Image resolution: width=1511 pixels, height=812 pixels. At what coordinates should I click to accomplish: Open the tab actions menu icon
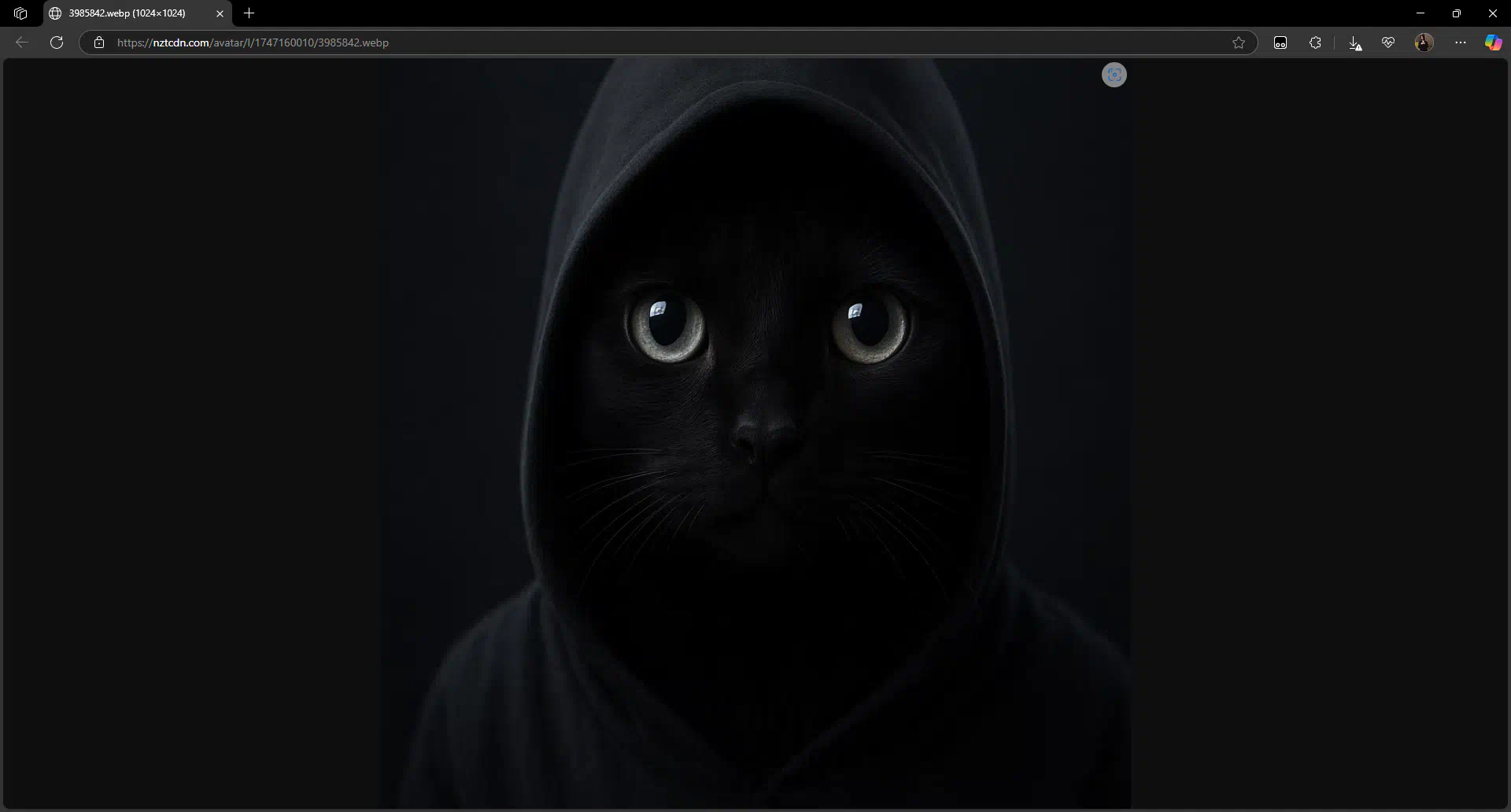pyautogui.click(x=20, y=13)
